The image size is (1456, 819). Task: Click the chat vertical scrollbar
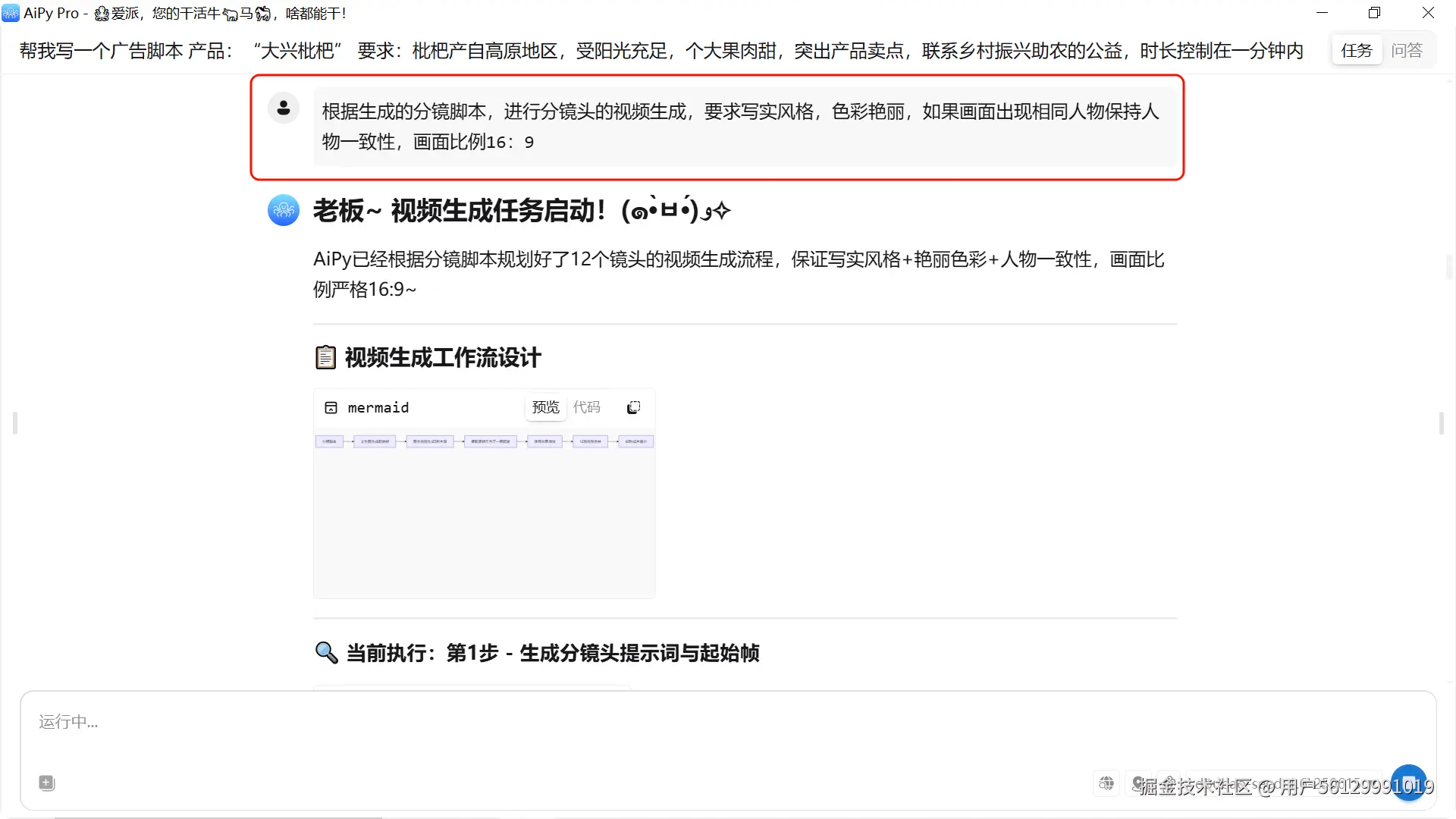(1448, 267)
